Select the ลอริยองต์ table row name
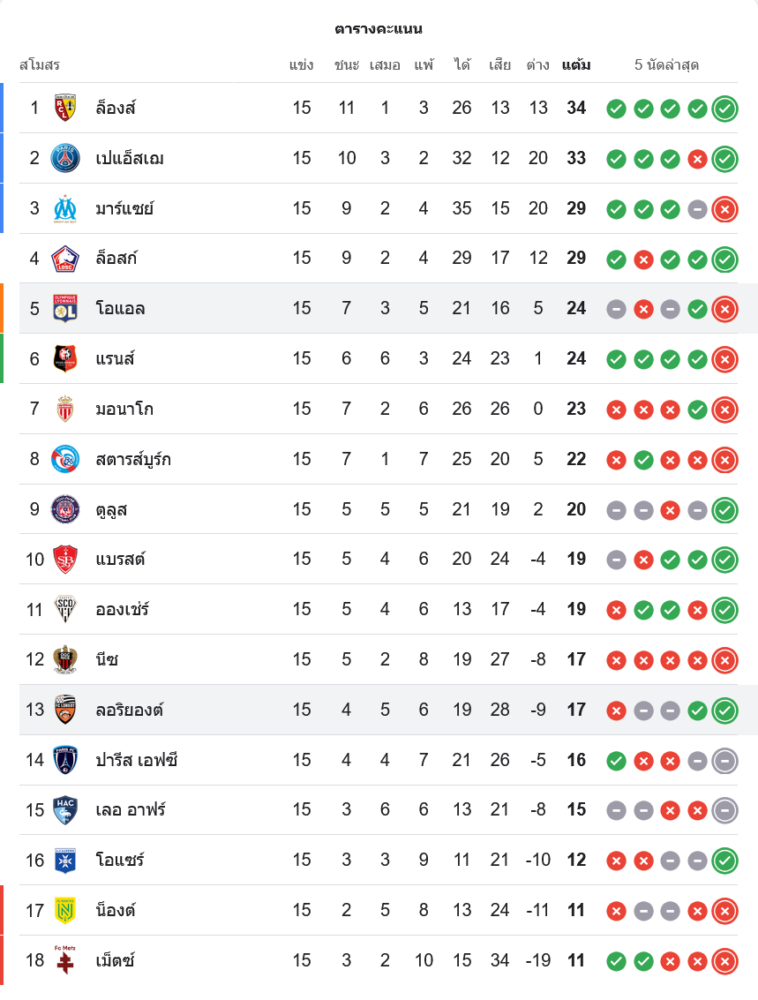This screenshot has height=1000, width=758. coord(130,709)
